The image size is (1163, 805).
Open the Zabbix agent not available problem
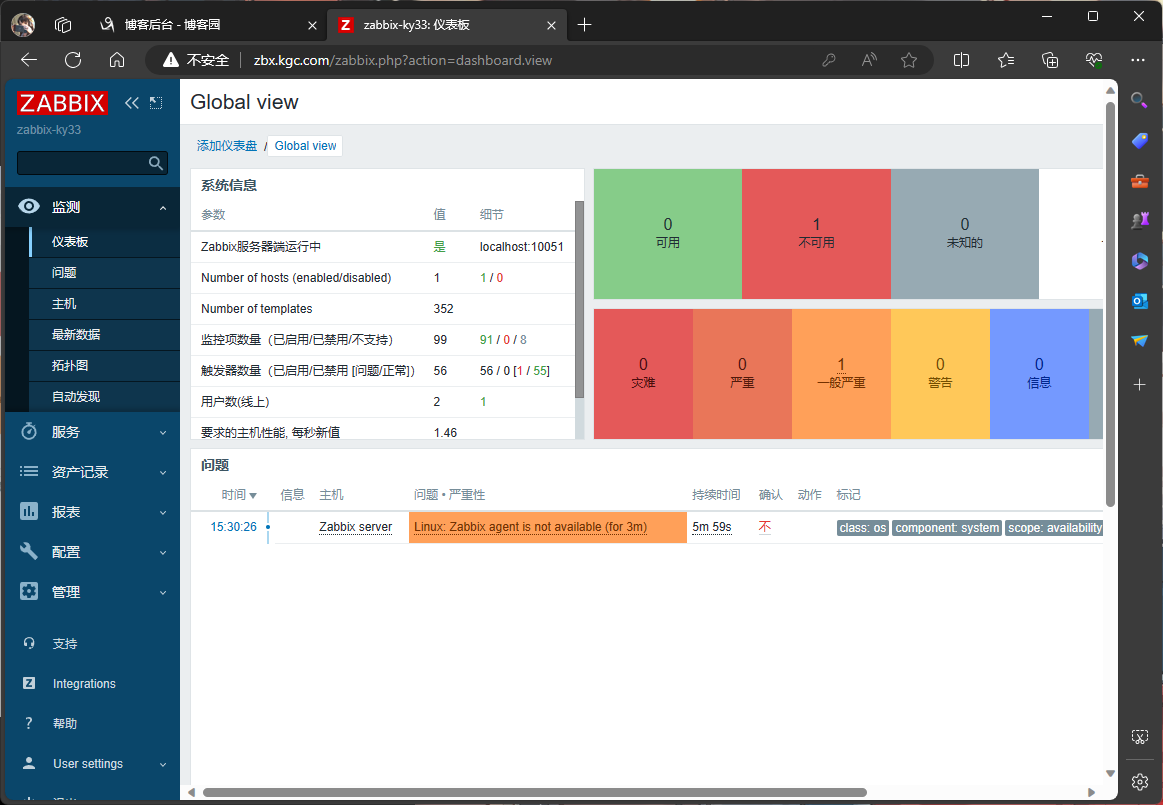530,527
